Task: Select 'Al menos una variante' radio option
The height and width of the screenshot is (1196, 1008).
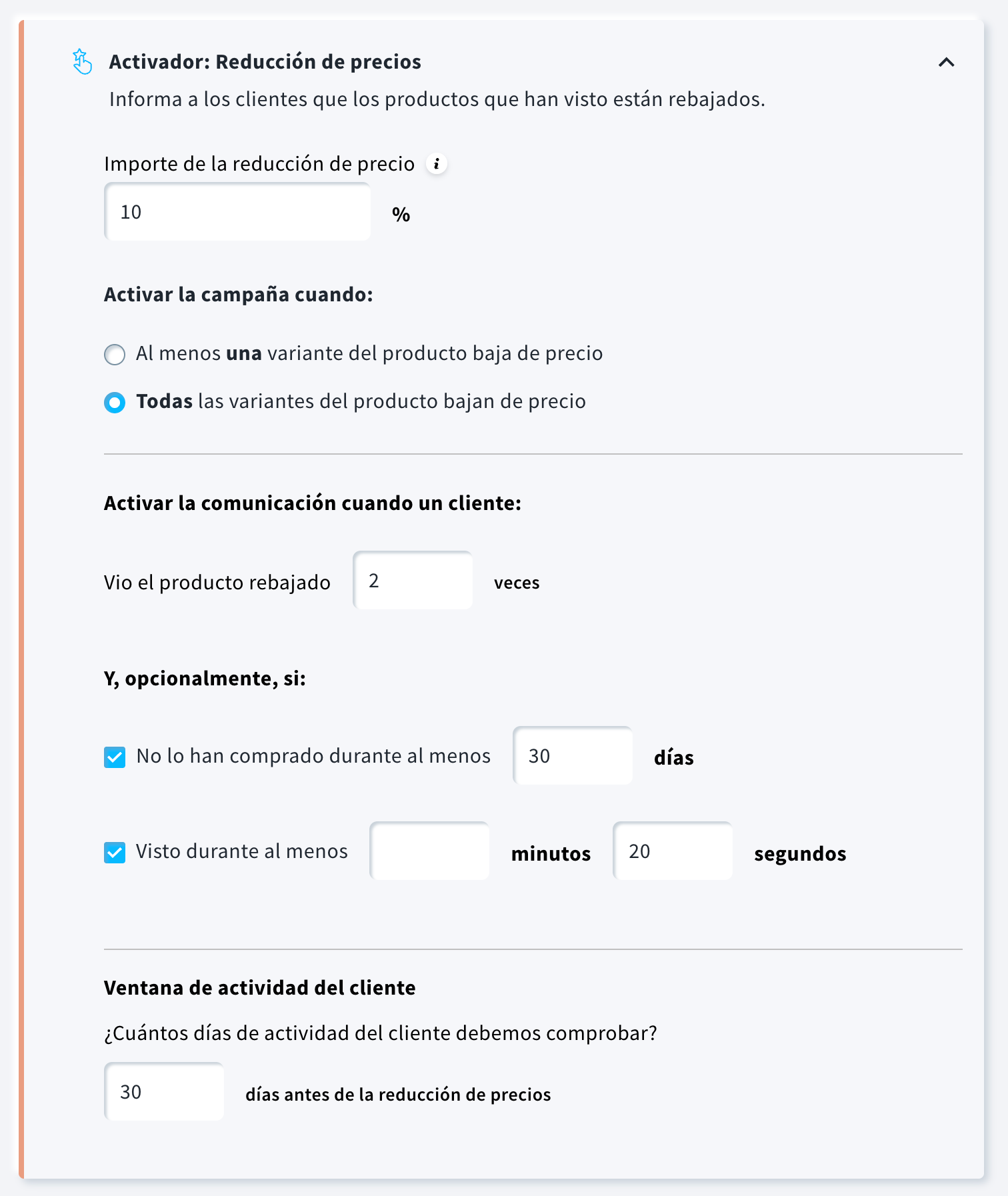Action: [x=115, y=354]
